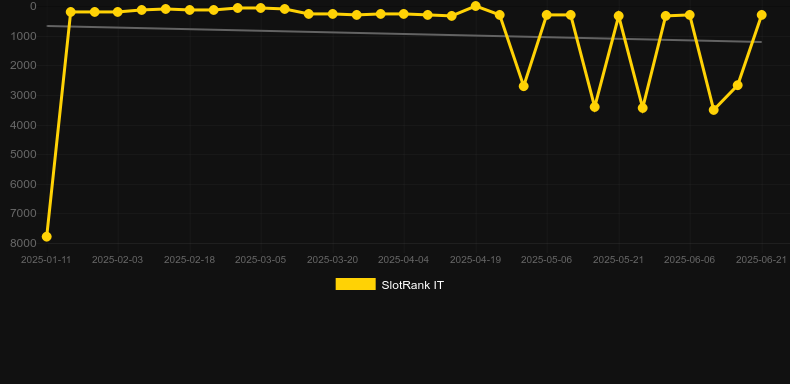790x384 pixels.
Task: Select the data point at 2025-03-05
Action: pos(260,8)
